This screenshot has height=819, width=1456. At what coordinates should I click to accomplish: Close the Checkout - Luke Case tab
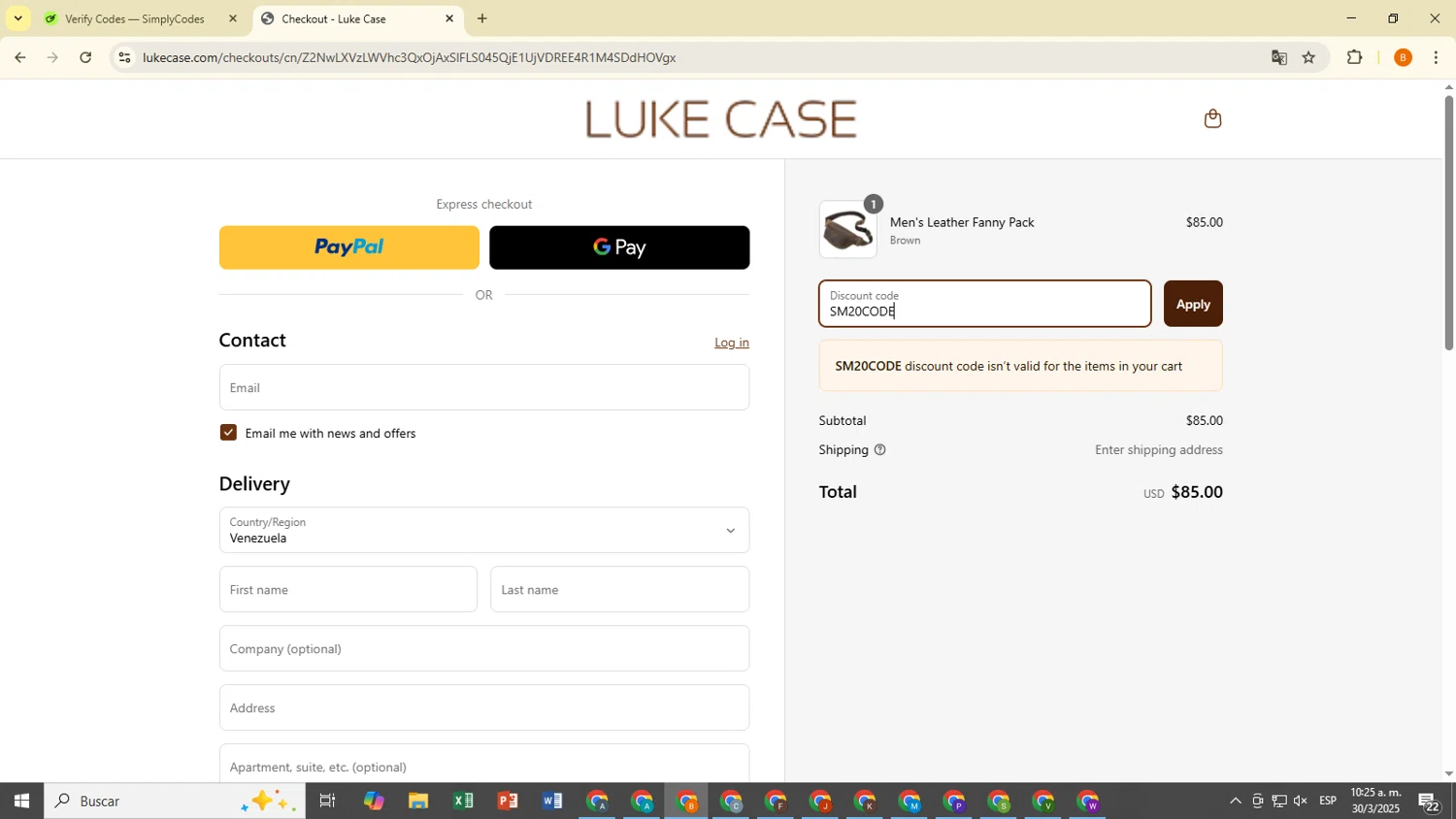tap(449, 18)
